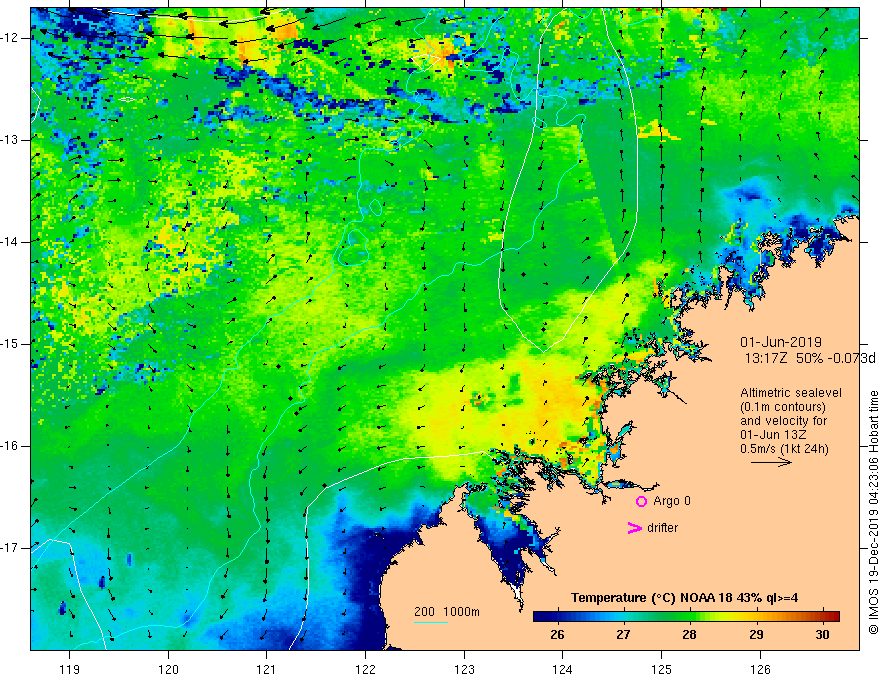Click the longitude axis label 123
The height and width of the screenshot is (680, 880).
(x=464, y=669)
